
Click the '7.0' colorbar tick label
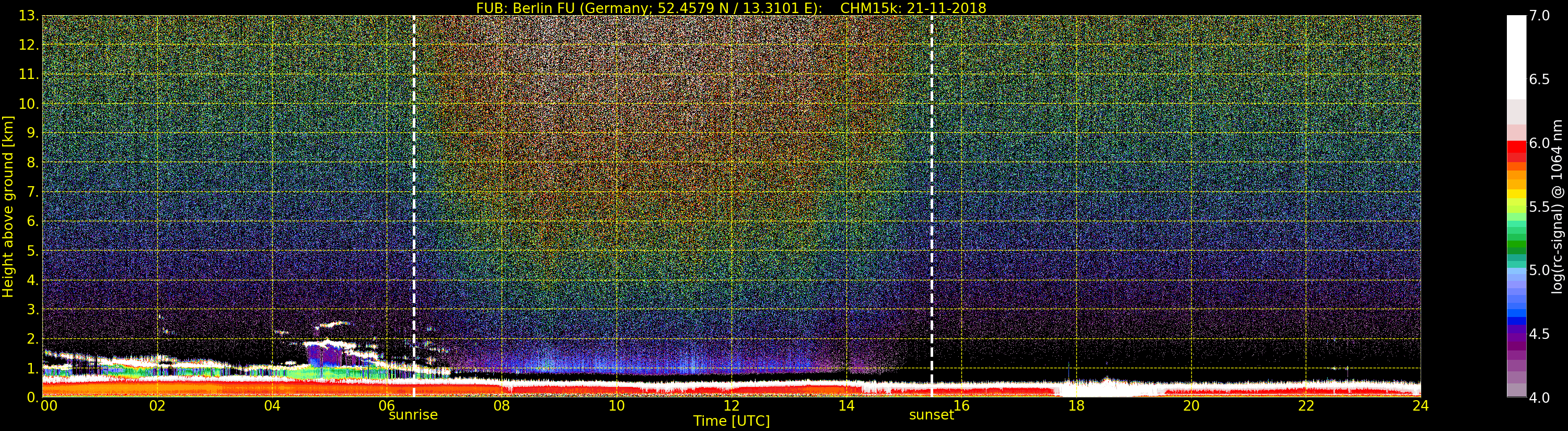point(1539,16)
